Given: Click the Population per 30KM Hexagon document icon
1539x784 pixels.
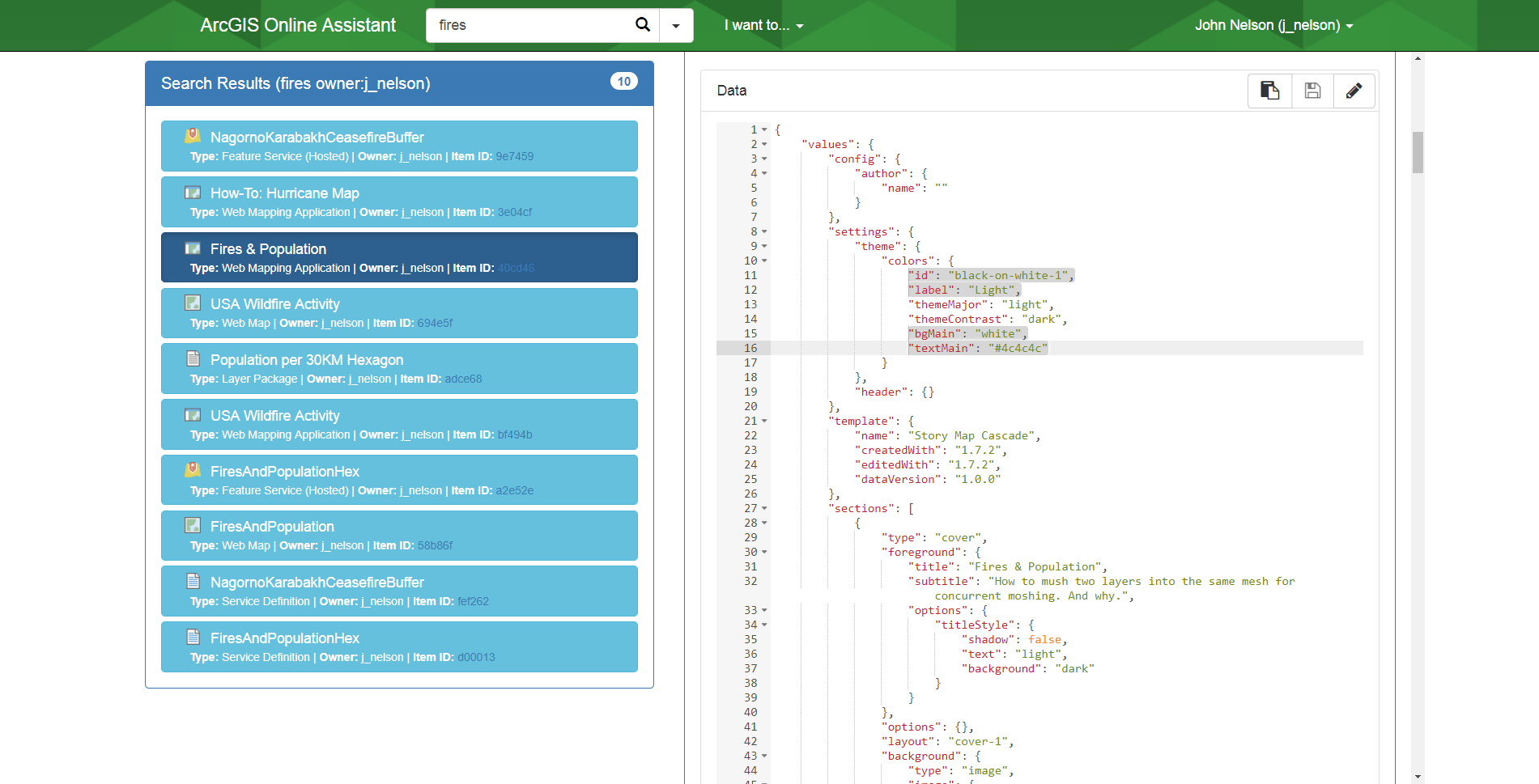Looking at the screenshot, I should (193, 358).
